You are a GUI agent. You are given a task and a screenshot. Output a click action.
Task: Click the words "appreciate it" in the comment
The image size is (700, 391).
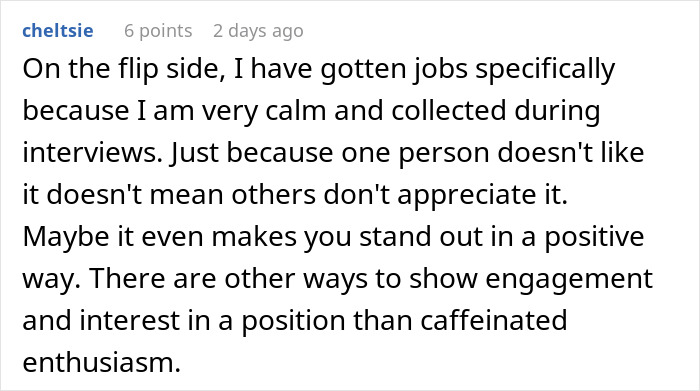point(480,195)
